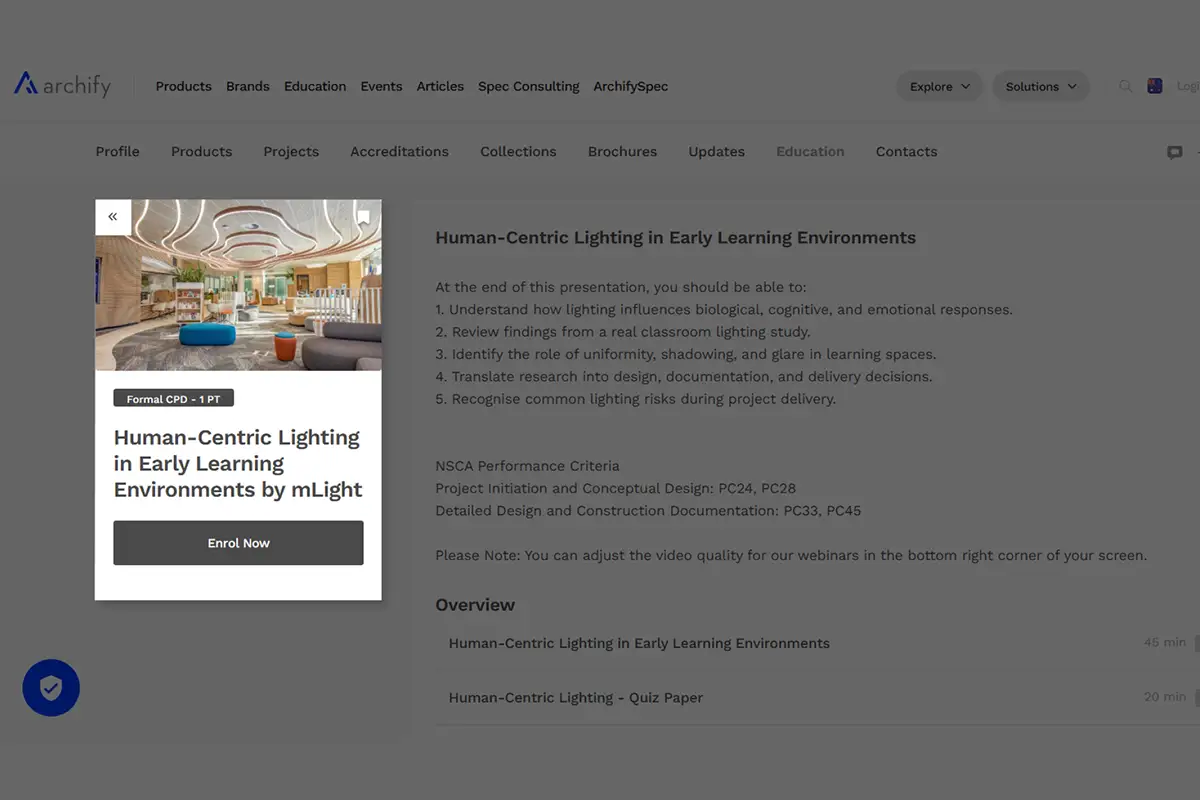
Task: Switch to the Updates tab
Action: click(x=716, y=152)
